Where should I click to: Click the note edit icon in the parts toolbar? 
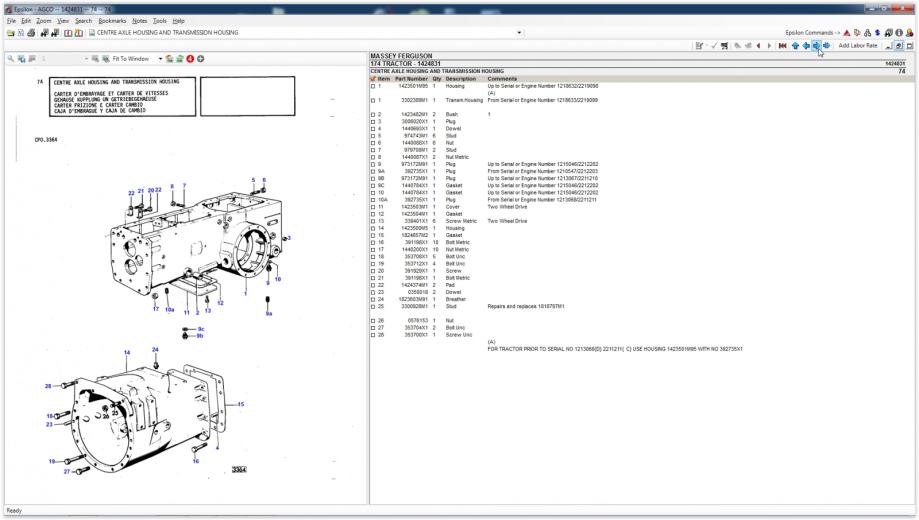(x=699, y=46)
